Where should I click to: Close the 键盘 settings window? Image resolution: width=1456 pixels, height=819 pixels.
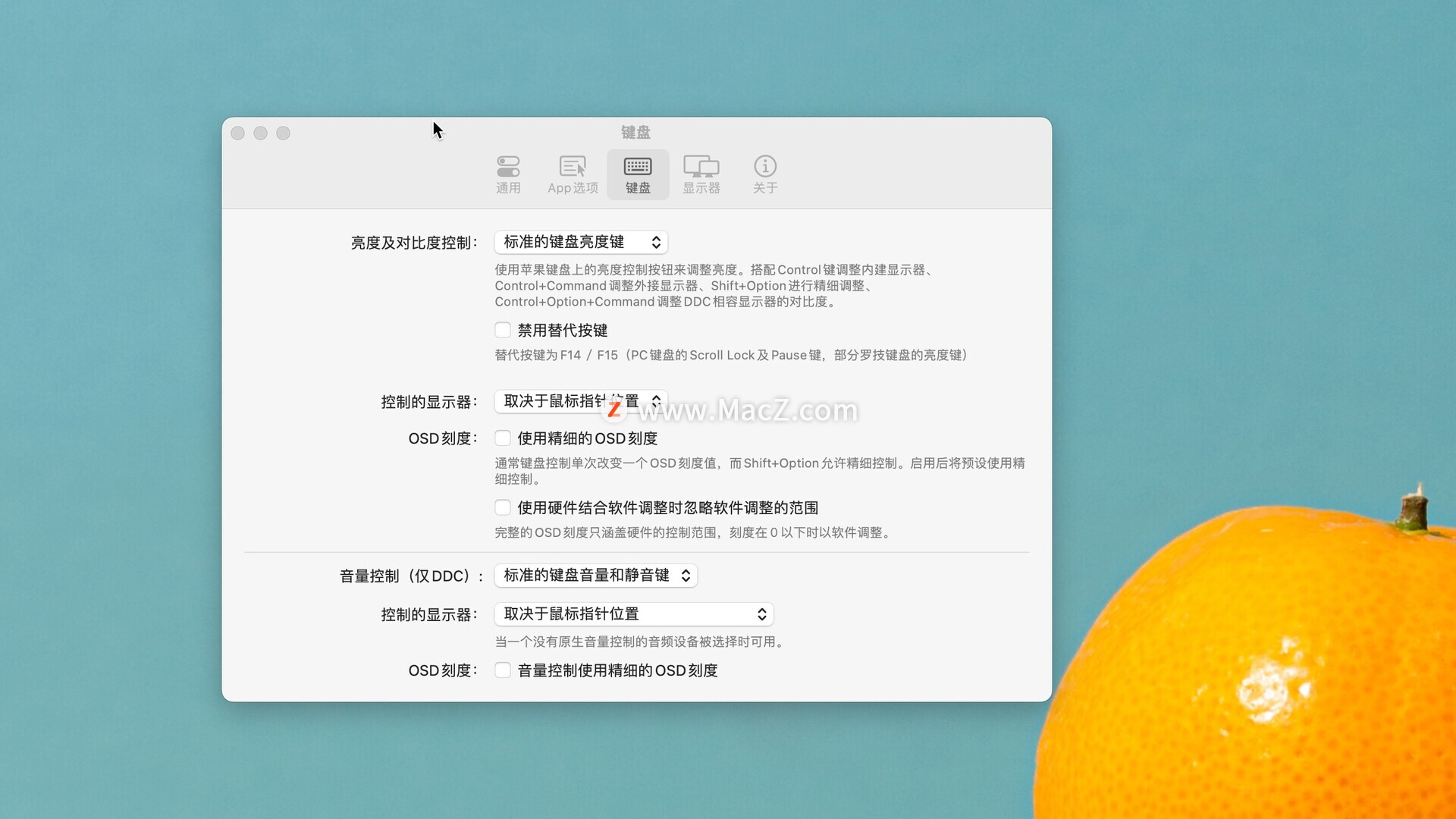(x=237, y=133)
